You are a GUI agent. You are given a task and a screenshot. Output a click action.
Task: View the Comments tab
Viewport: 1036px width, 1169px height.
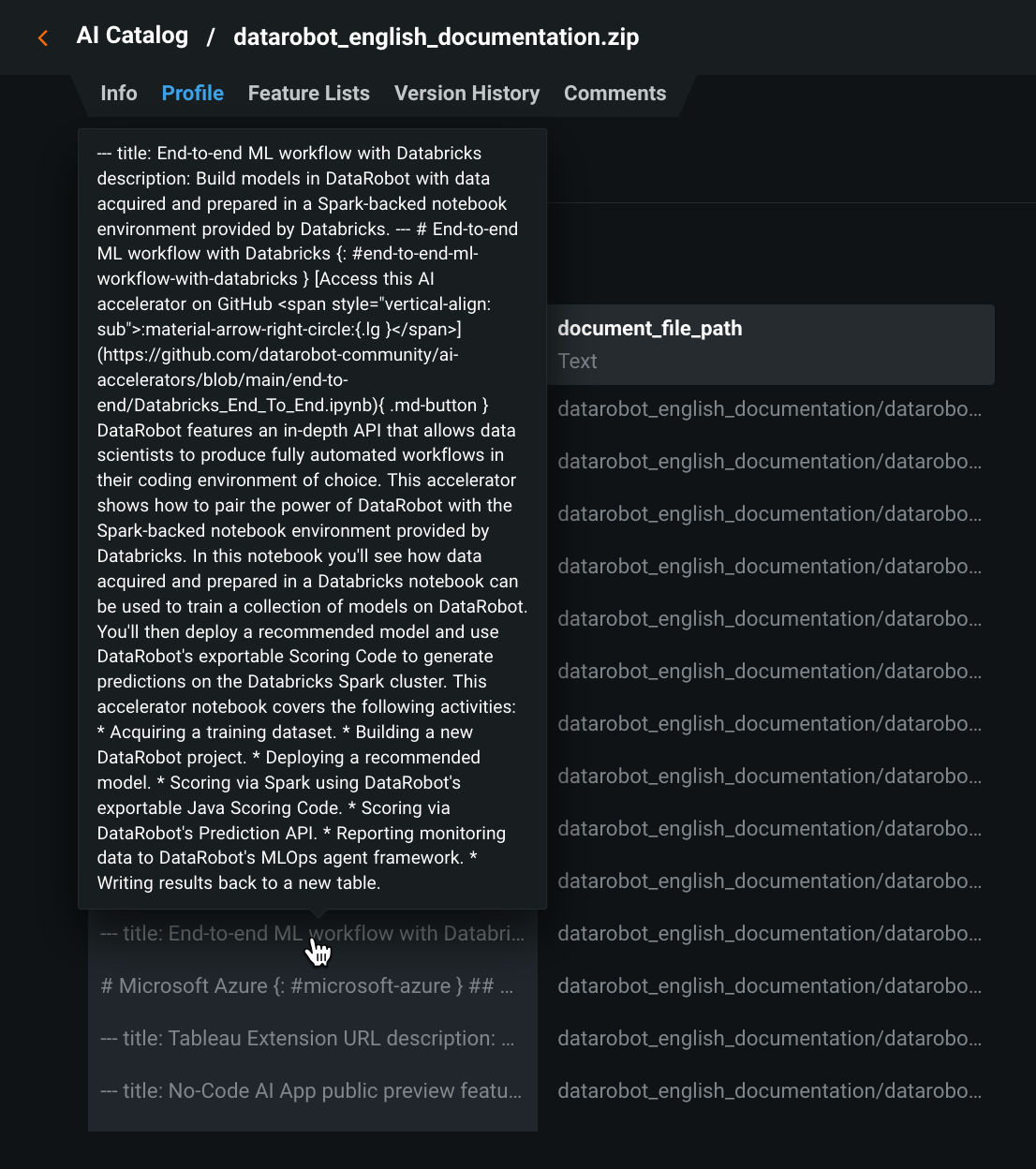pyautogui.click(x=614, y=94)
